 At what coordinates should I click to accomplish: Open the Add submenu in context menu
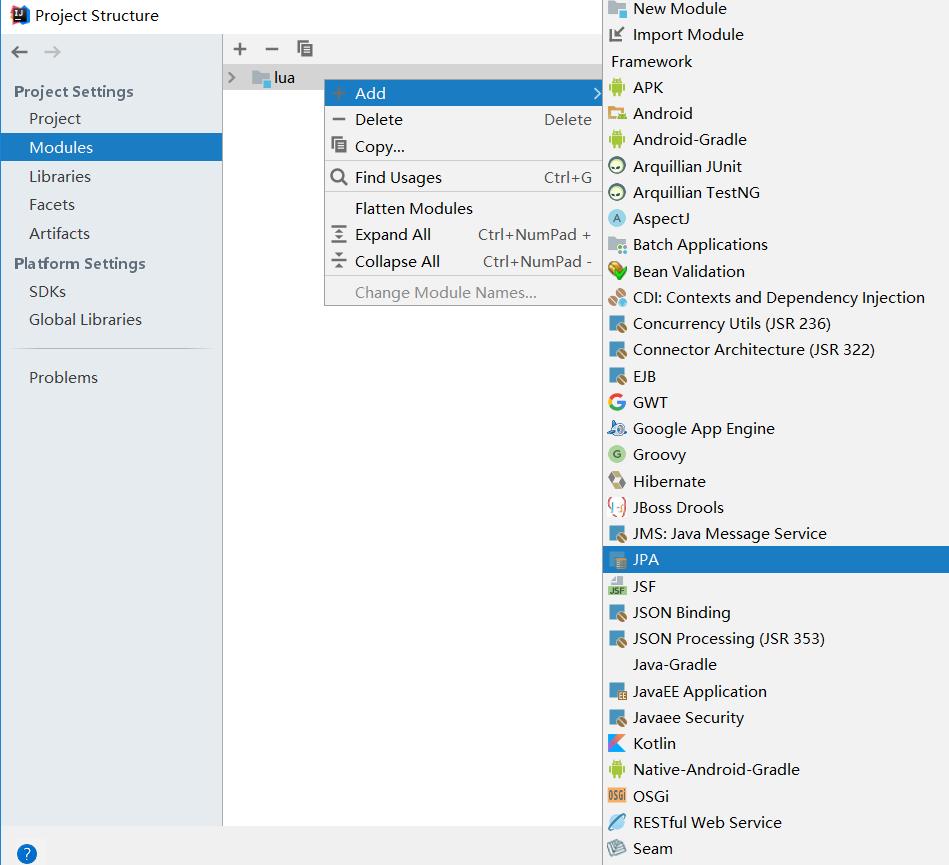pyautogui.click(x=464, y=93)
